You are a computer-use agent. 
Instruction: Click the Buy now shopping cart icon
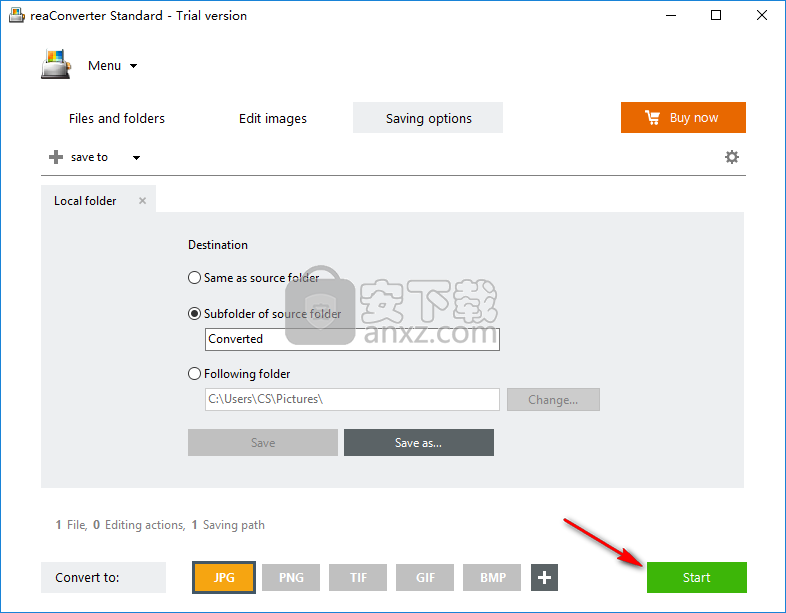[x=652, y=117]
